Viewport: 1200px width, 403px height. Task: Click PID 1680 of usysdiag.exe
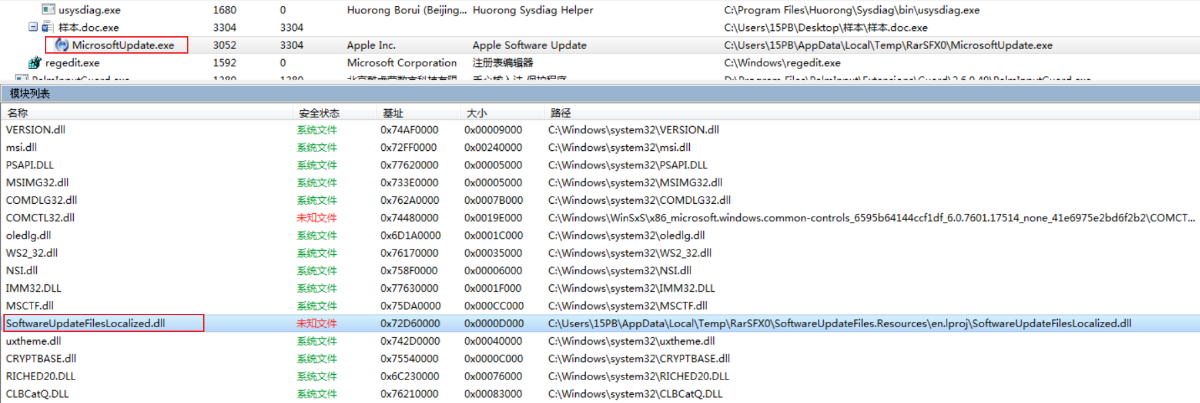[x=226, y=9]
